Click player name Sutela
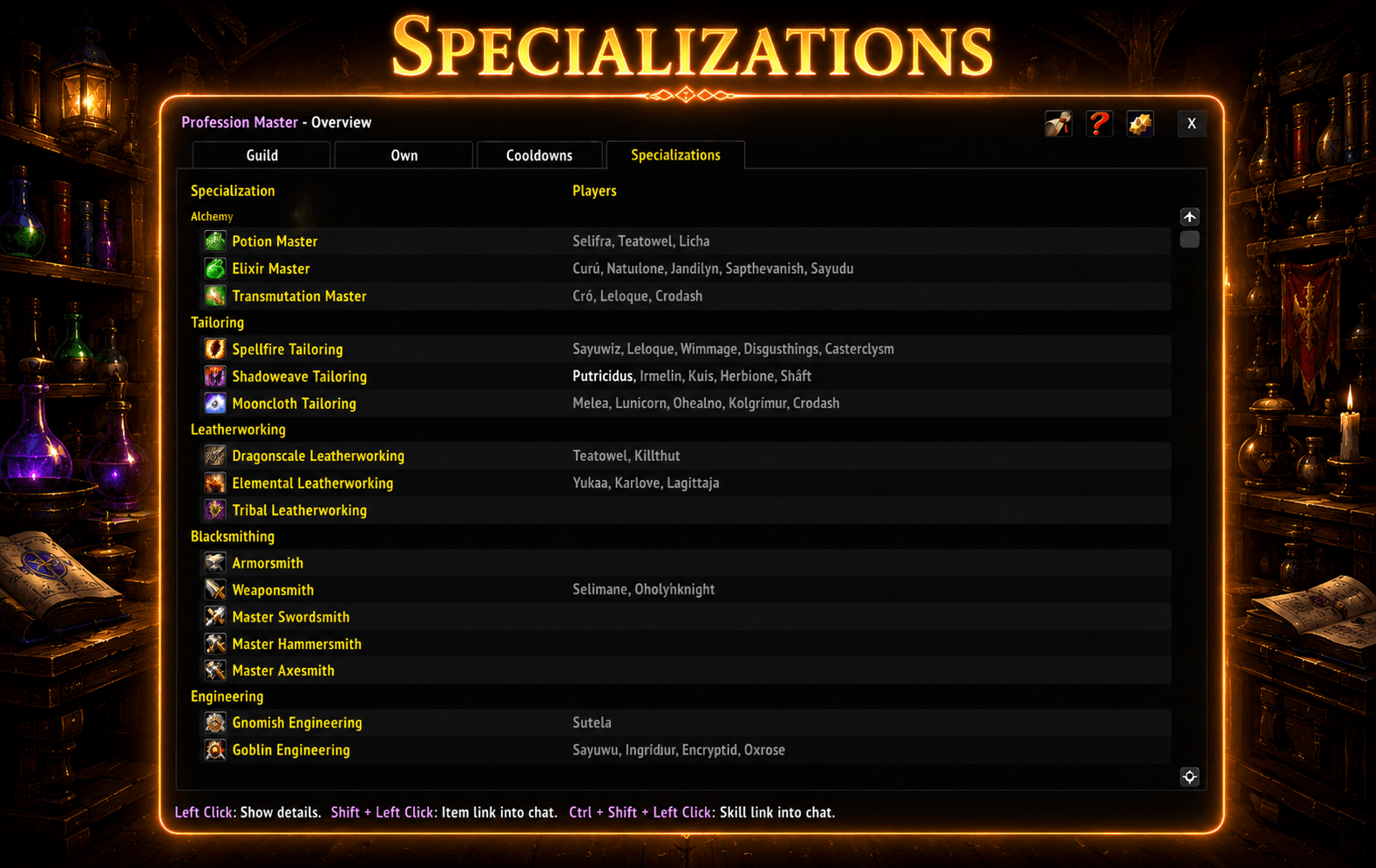The height and width of the screenshot is (868, 1376). (592, 722)
